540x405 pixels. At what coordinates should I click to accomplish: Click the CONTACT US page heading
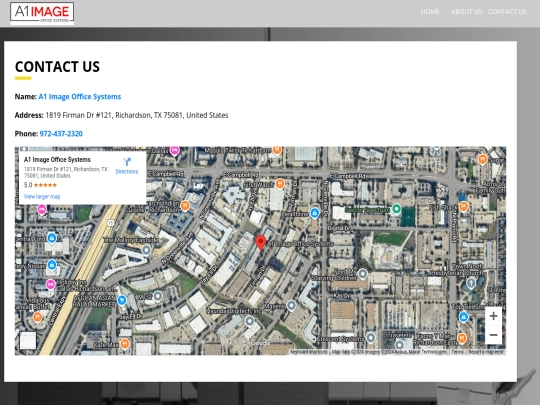(57, 67)
